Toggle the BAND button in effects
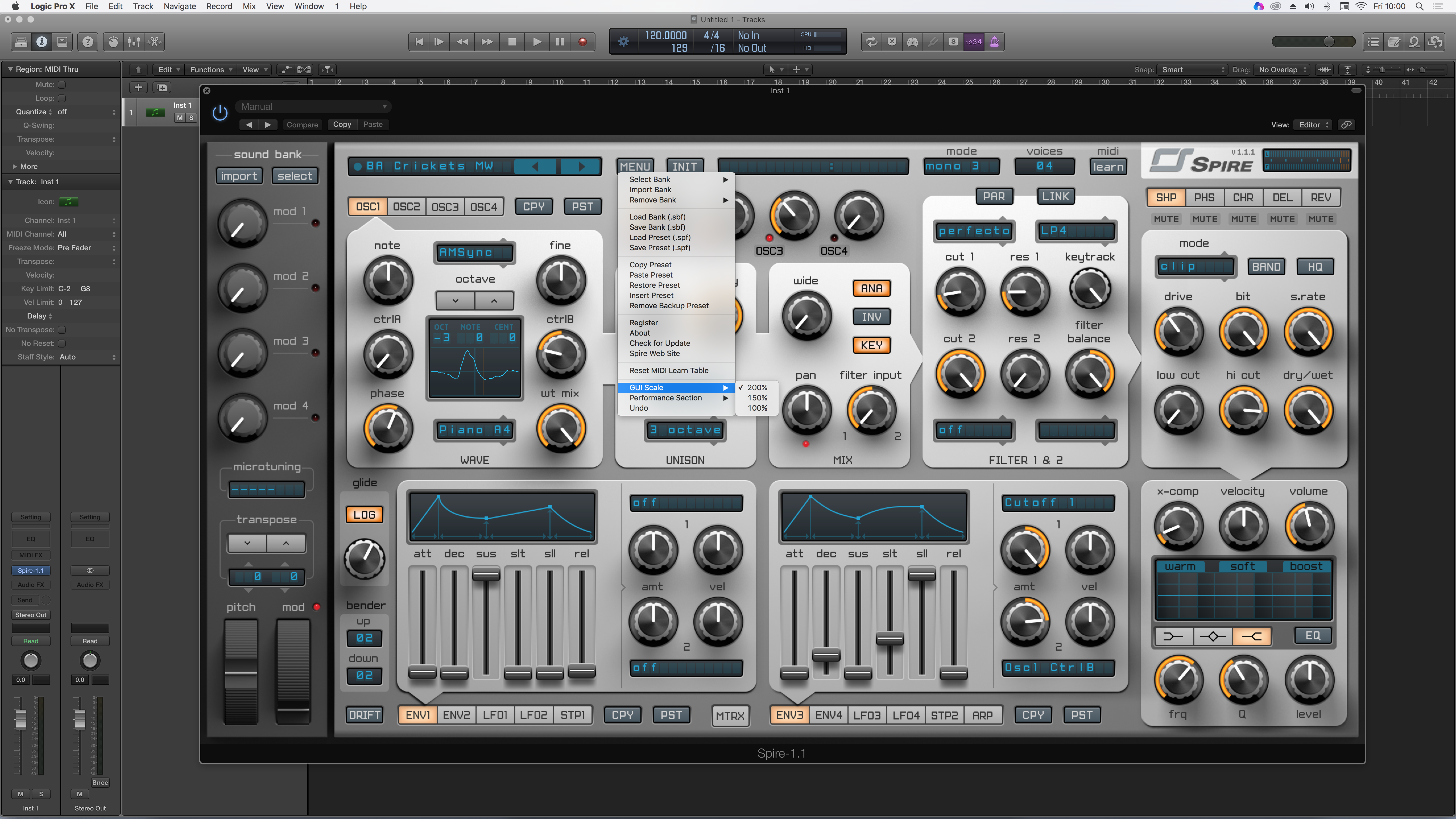The height and width of the screenshot is (819, 1456). [x=1266, y=267]
